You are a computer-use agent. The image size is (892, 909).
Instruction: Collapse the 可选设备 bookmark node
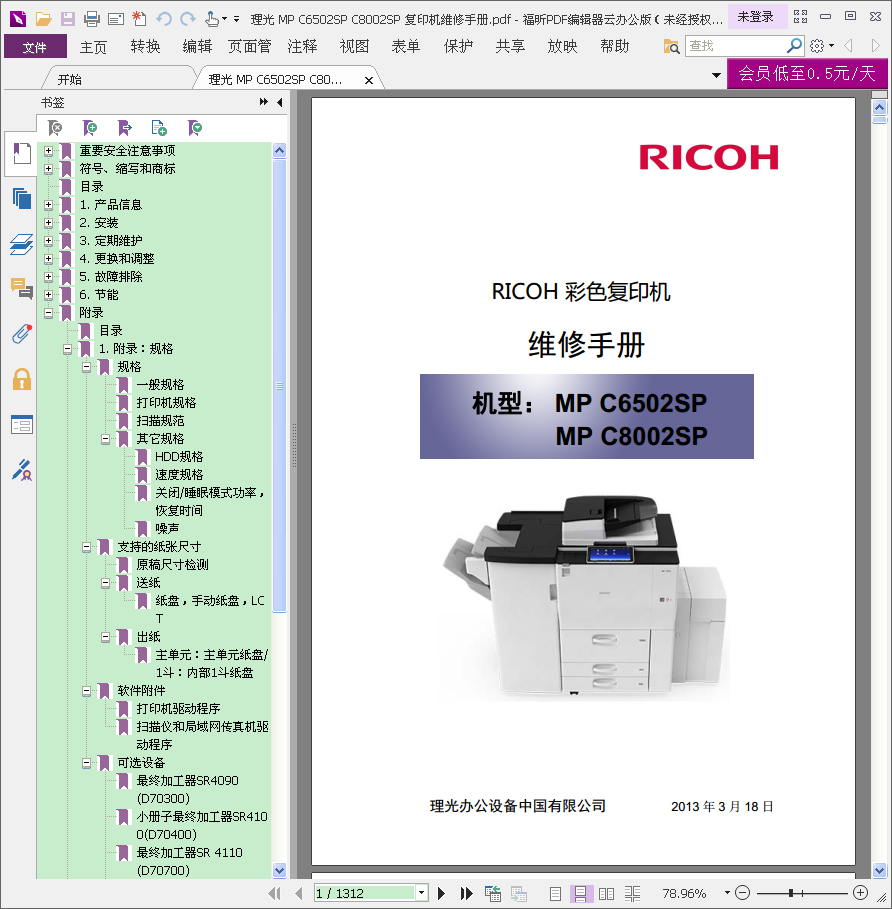[x=86, y=763]
